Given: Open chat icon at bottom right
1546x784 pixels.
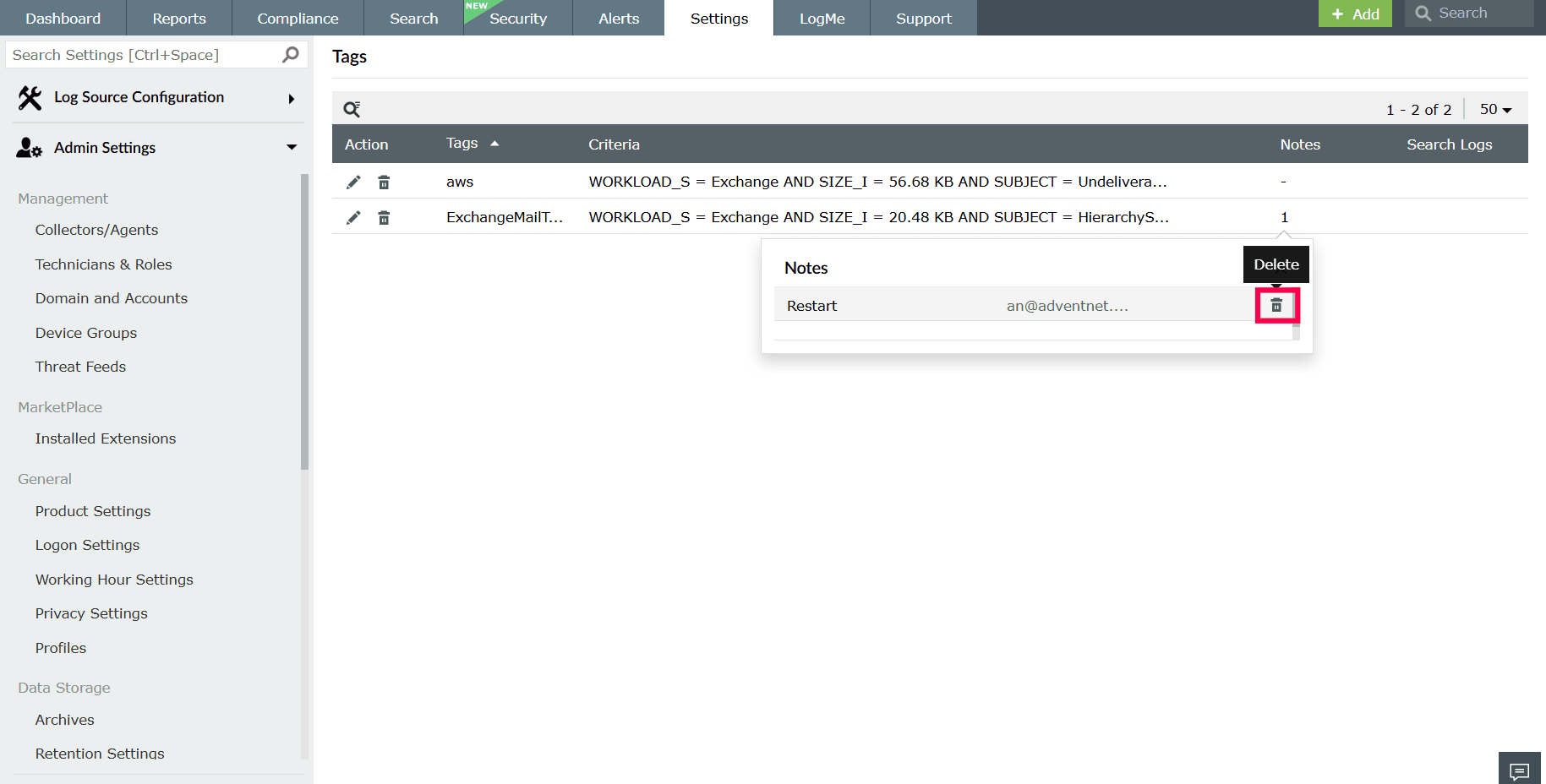Looking at the screenshot, I should click(1520, 770).
